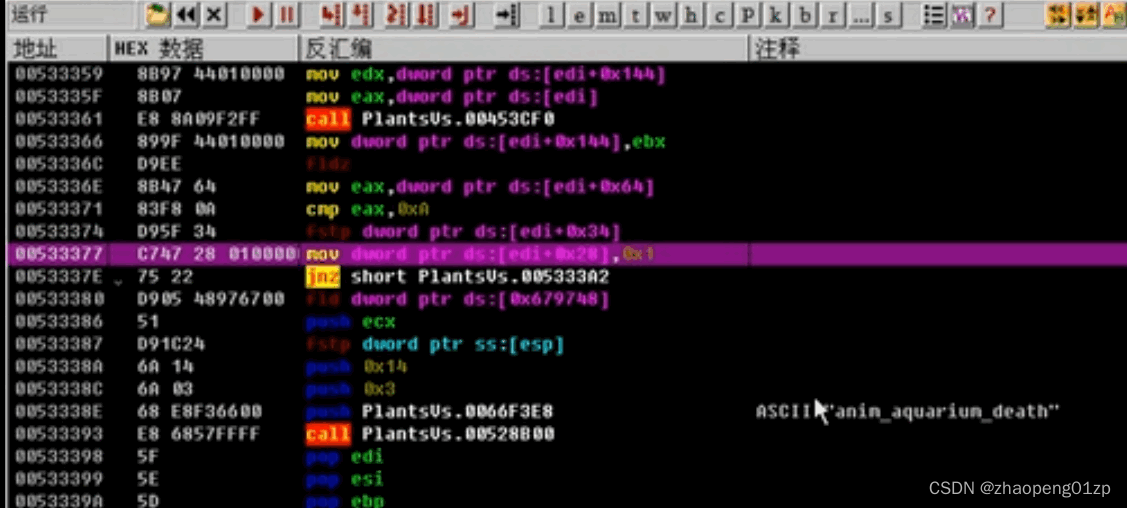This screenshot has width=1127, height=508.
Task: Click the address 00533386 push ecx row
Action: click(x=59, y=322)
